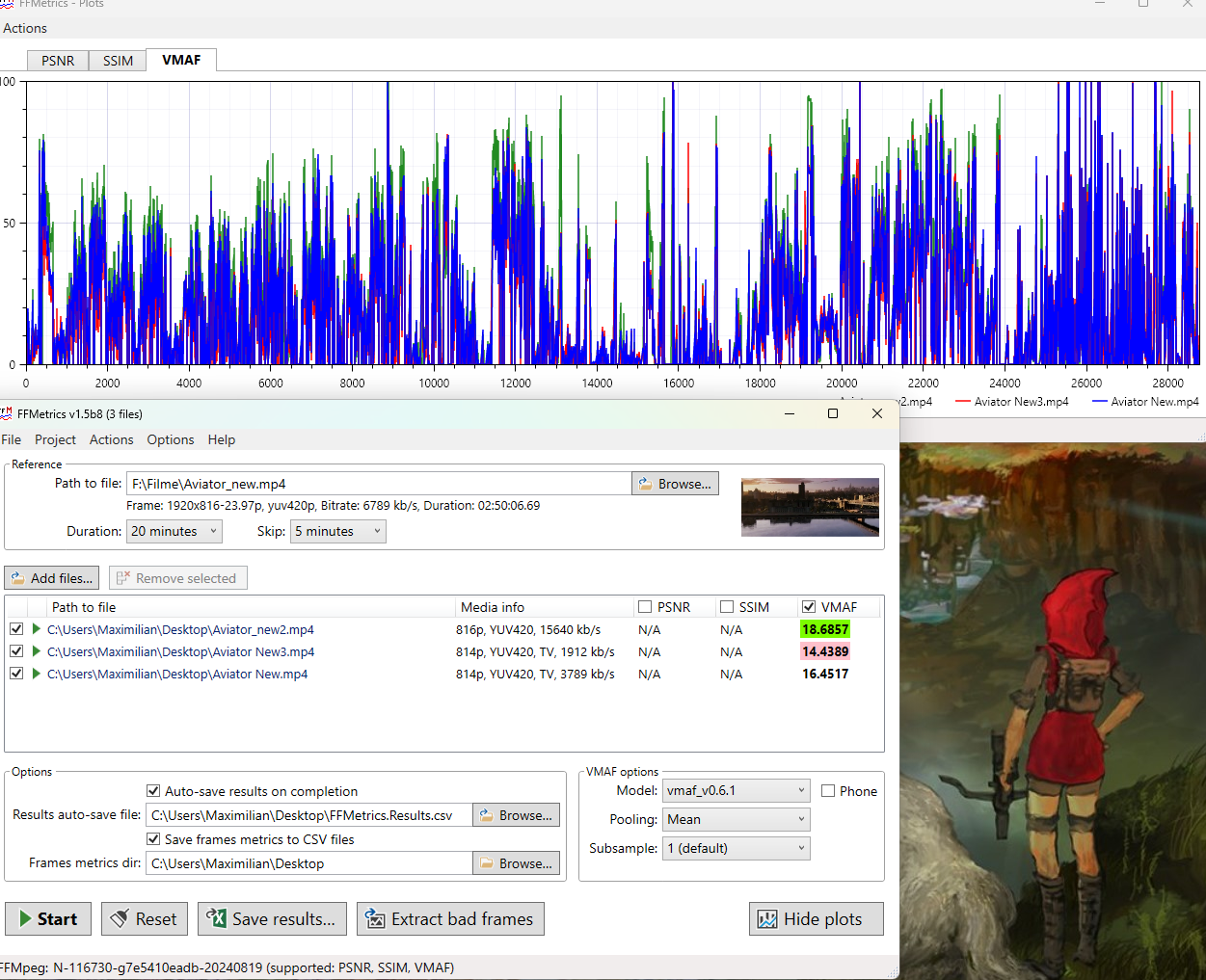The image size is (1206, 980).
Task: Click the Start button
Action: pyautogui.click(x=48, y=919)
